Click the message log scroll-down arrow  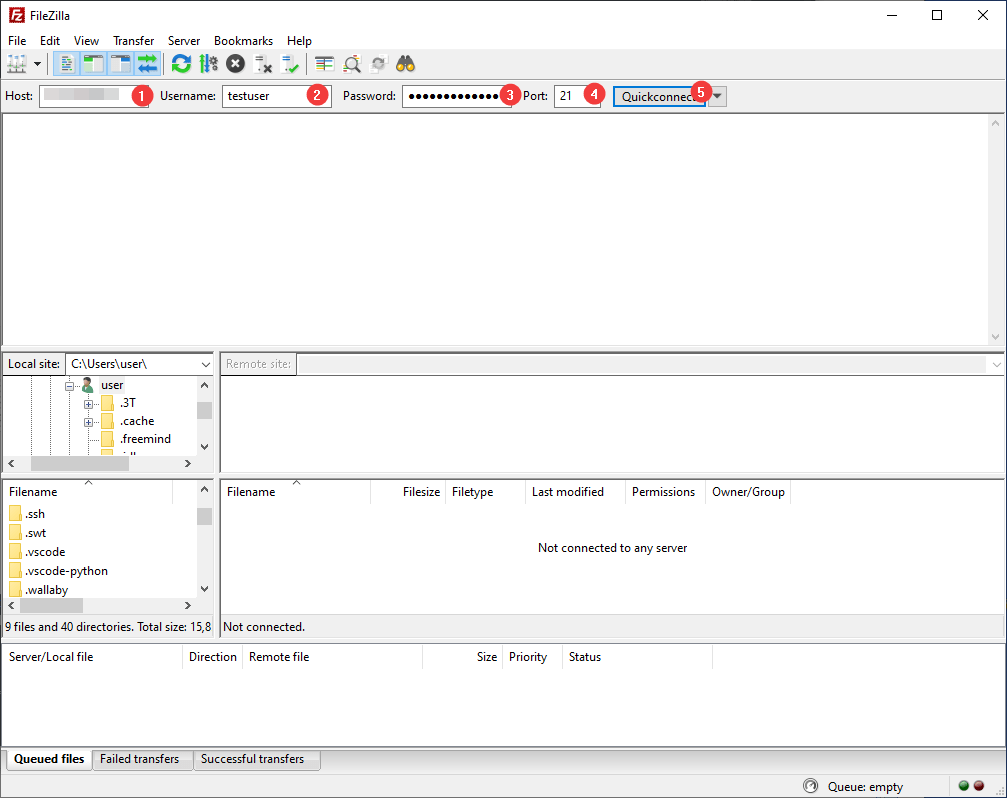pos(995,336)
